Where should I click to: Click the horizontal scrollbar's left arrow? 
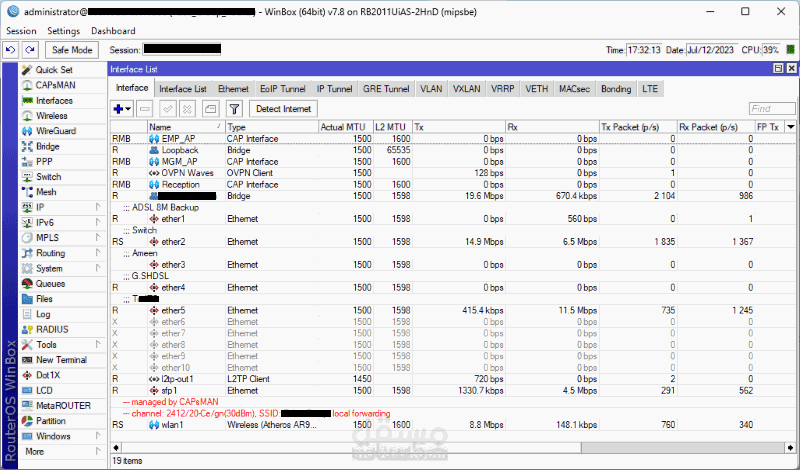(x=116, y=448)
